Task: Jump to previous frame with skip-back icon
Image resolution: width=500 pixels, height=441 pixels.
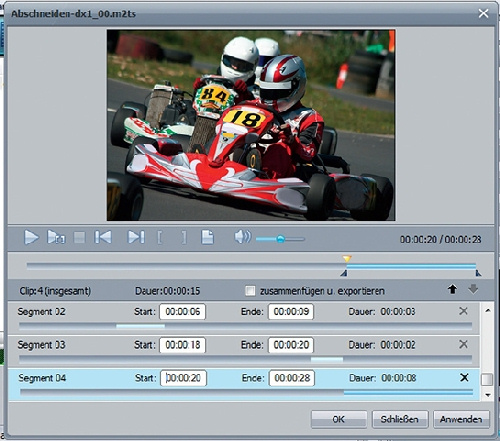Action: [103, 237]
